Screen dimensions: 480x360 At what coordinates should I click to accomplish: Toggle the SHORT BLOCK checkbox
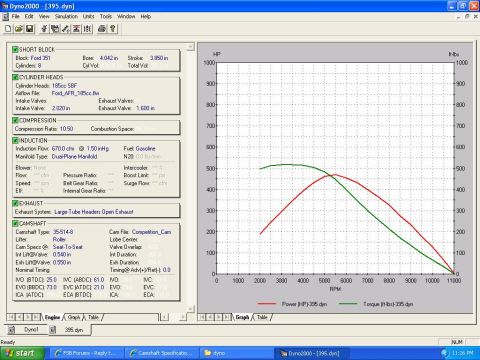(x=15, y=50)
